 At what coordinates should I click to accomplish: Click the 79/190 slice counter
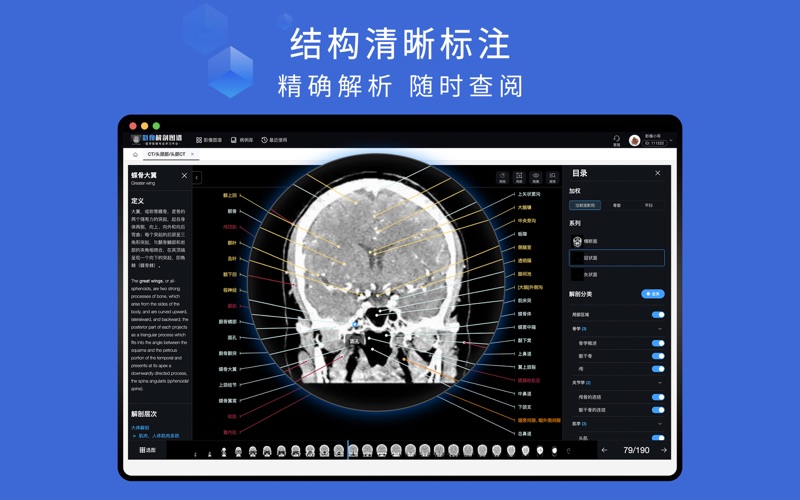636,450
